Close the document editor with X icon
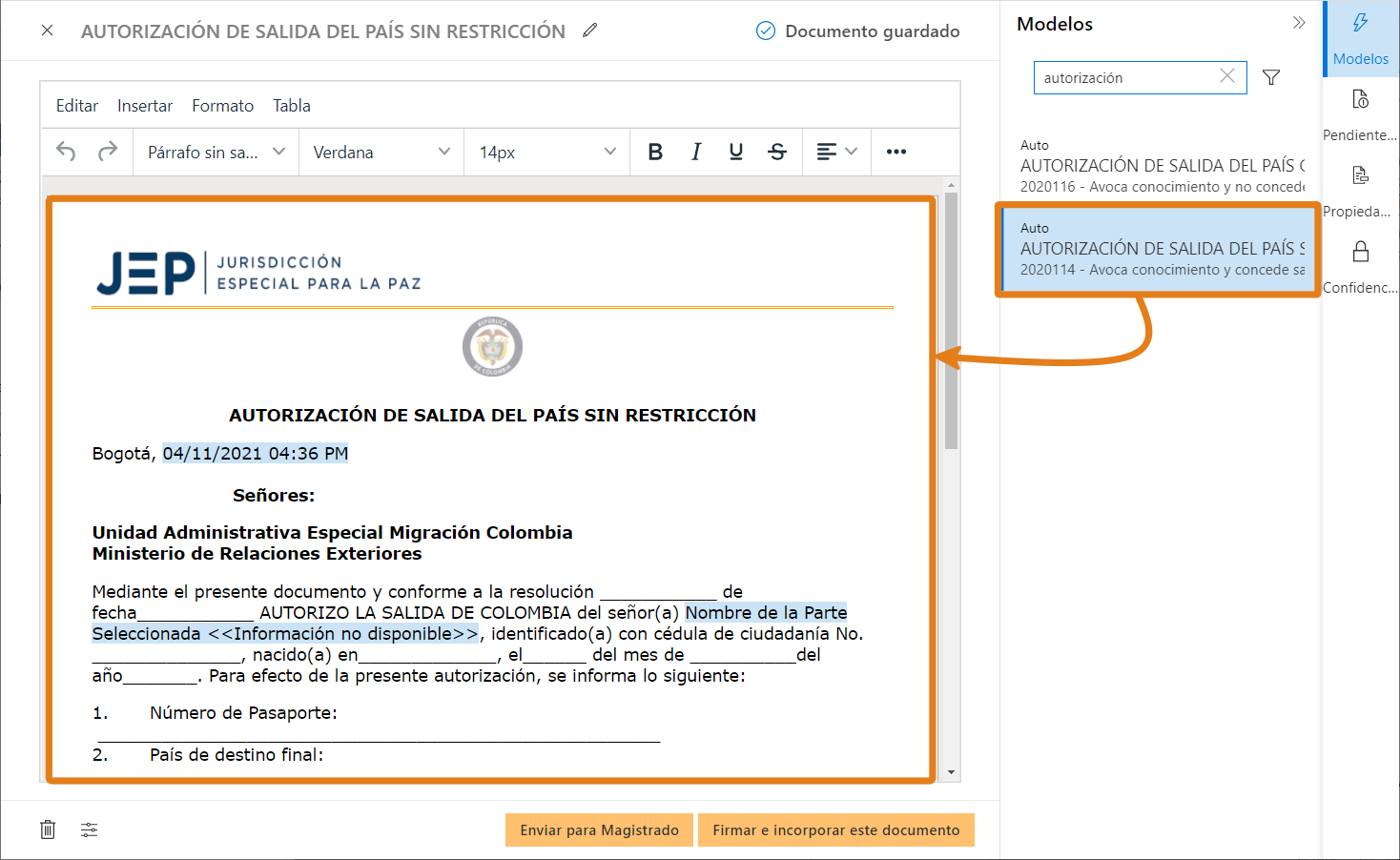Viewport: 1400px width, 860px height. click(x=47, y=31)
